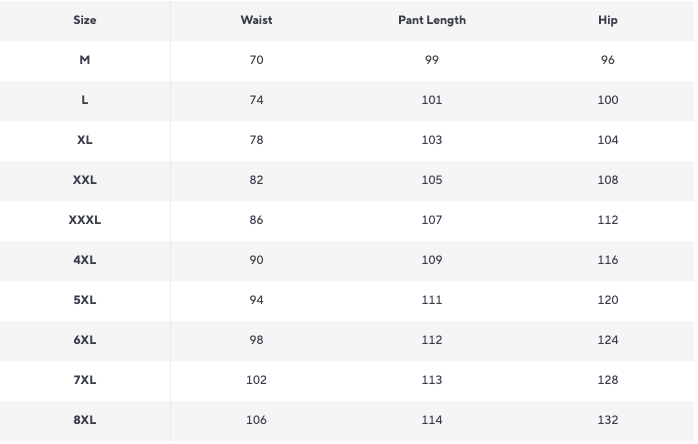
Task: Select the 4XL size row label
Action: 85,260
